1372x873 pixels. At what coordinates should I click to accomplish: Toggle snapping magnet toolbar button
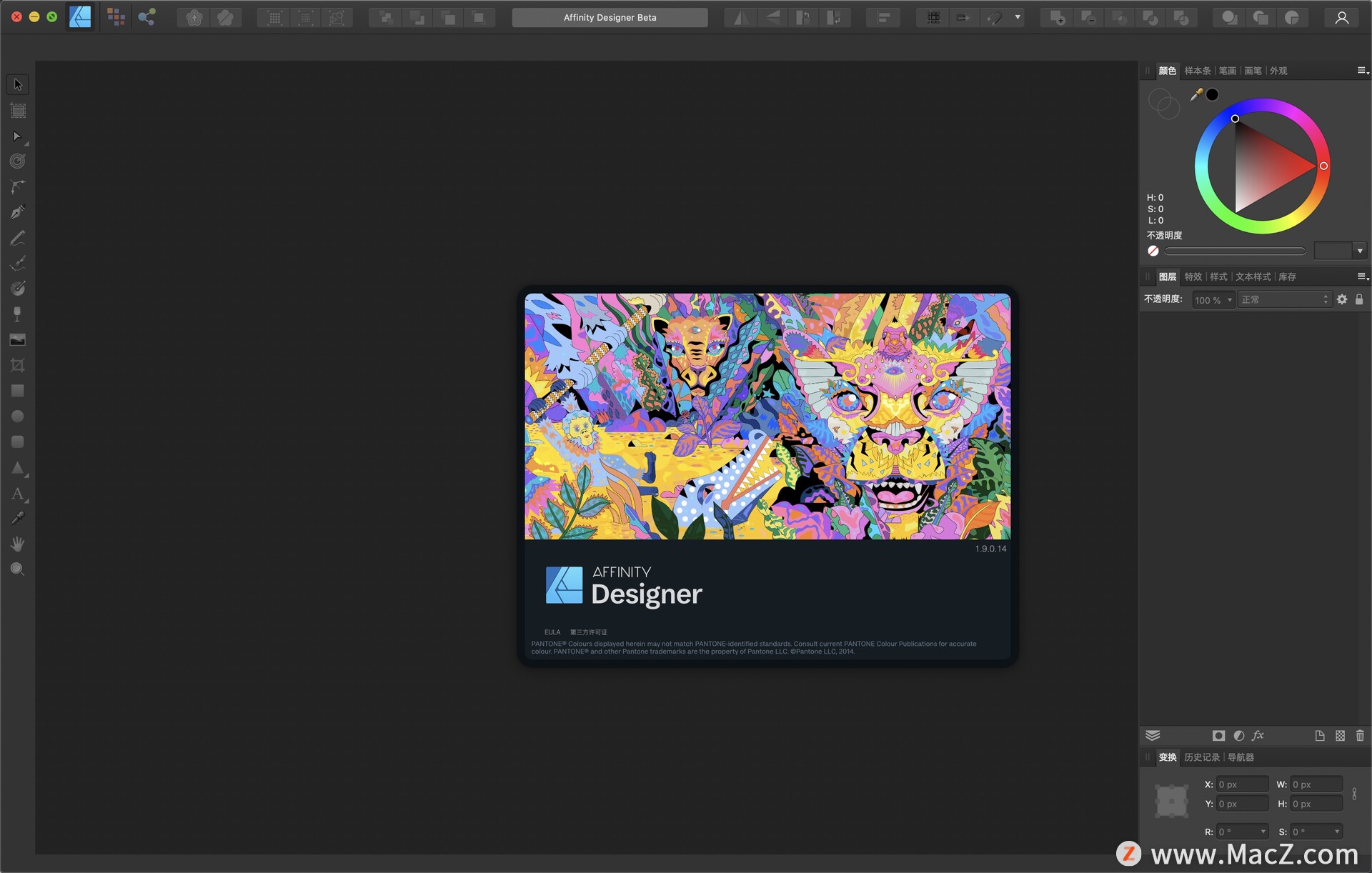coord(994,18)
